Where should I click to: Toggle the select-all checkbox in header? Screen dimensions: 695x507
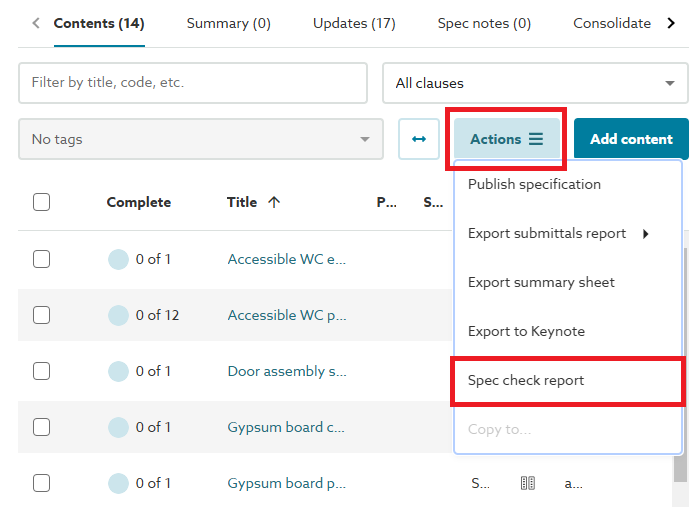41,202
